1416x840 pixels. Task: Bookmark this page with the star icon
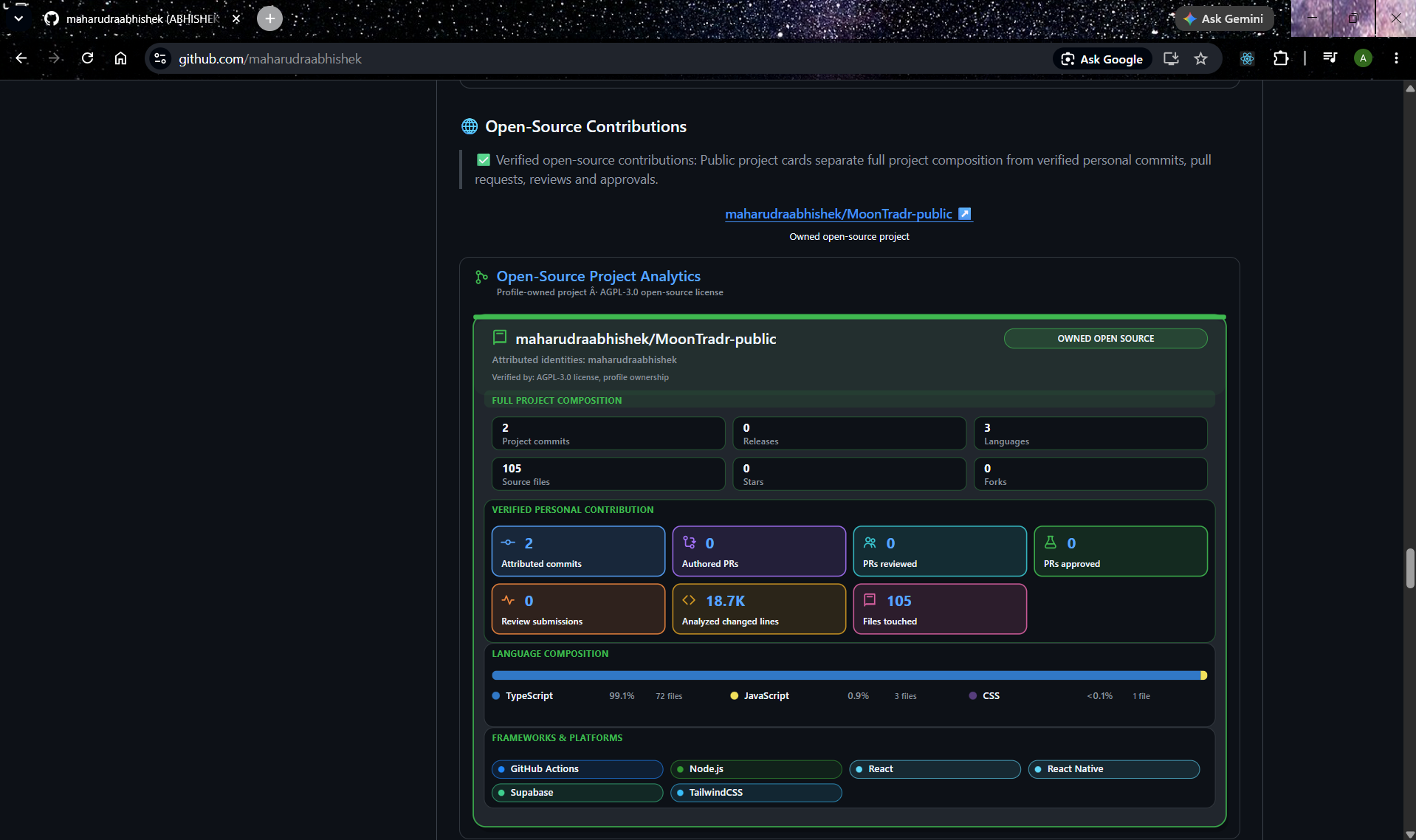(x=1201, y=58)
